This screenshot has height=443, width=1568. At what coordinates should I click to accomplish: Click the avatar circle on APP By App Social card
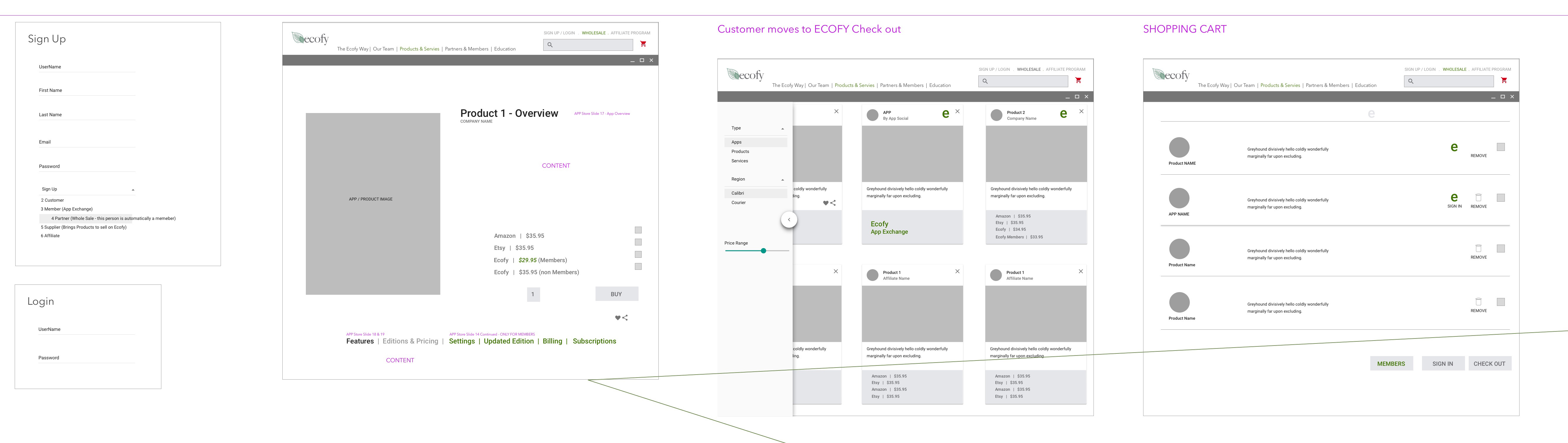pyautogui.click(x=872, y=115)
